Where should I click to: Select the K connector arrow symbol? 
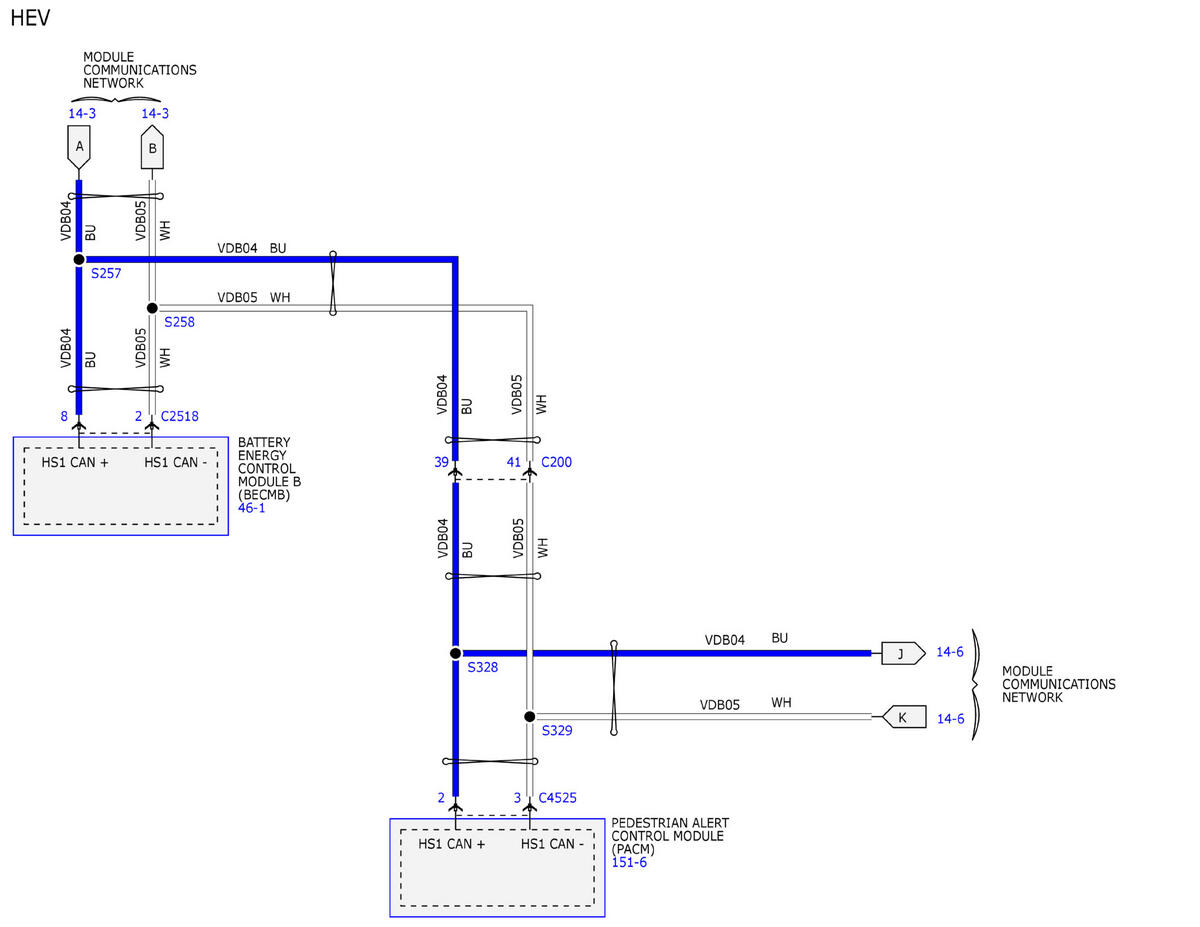[904, 717]
